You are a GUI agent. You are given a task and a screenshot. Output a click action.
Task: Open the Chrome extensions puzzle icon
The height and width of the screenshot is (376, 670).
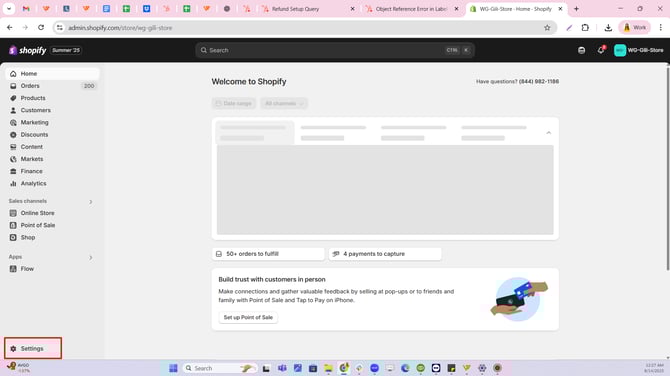tap(585, 28)
